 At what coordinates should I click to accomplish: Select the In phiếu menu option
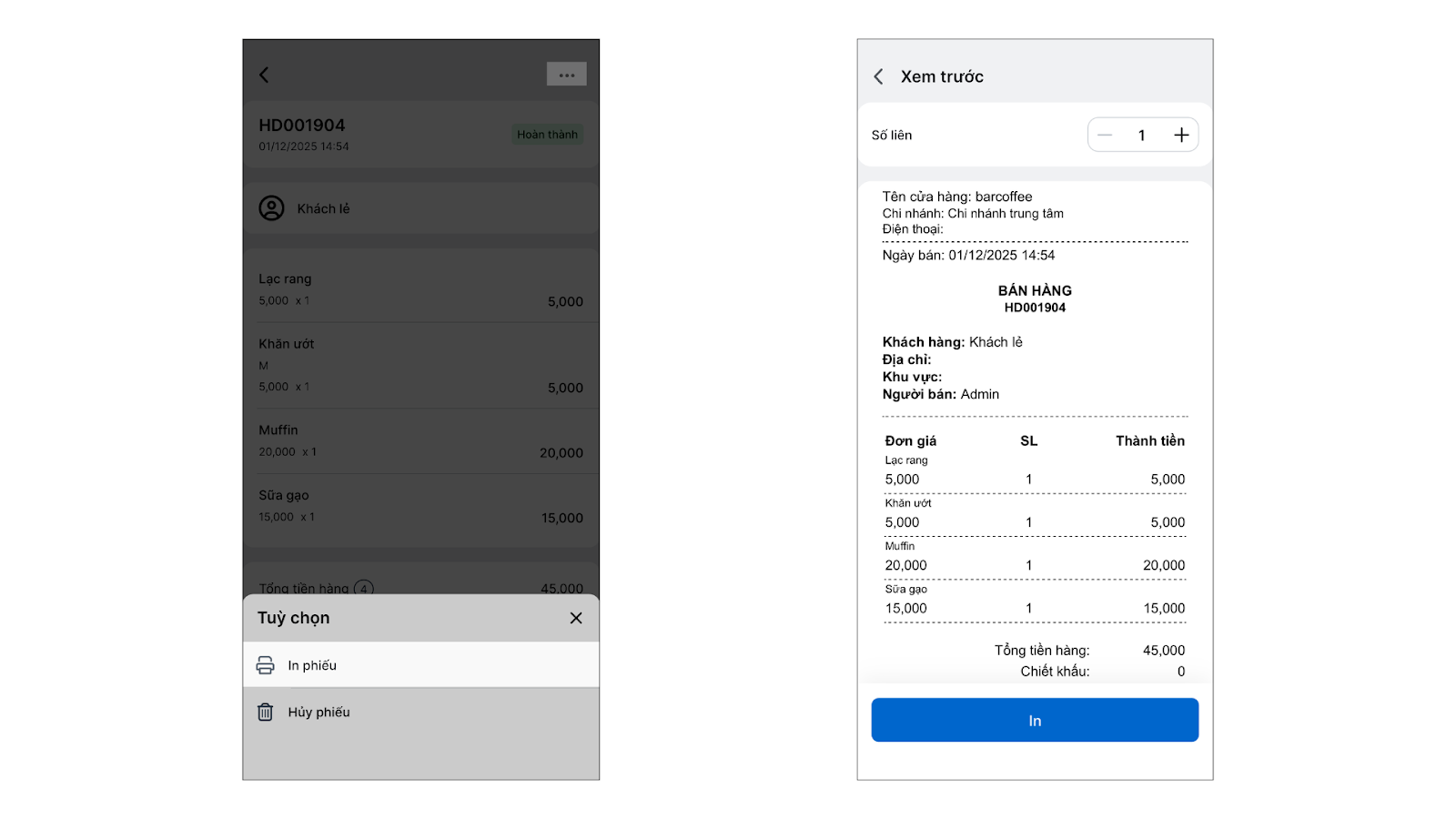click(x=312, y=665)
